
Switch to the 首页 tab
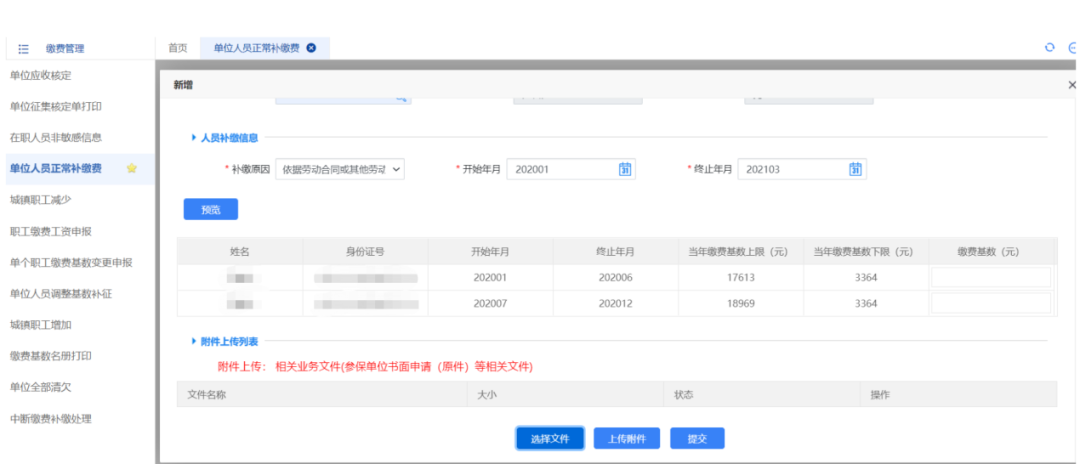coord(177,48)
